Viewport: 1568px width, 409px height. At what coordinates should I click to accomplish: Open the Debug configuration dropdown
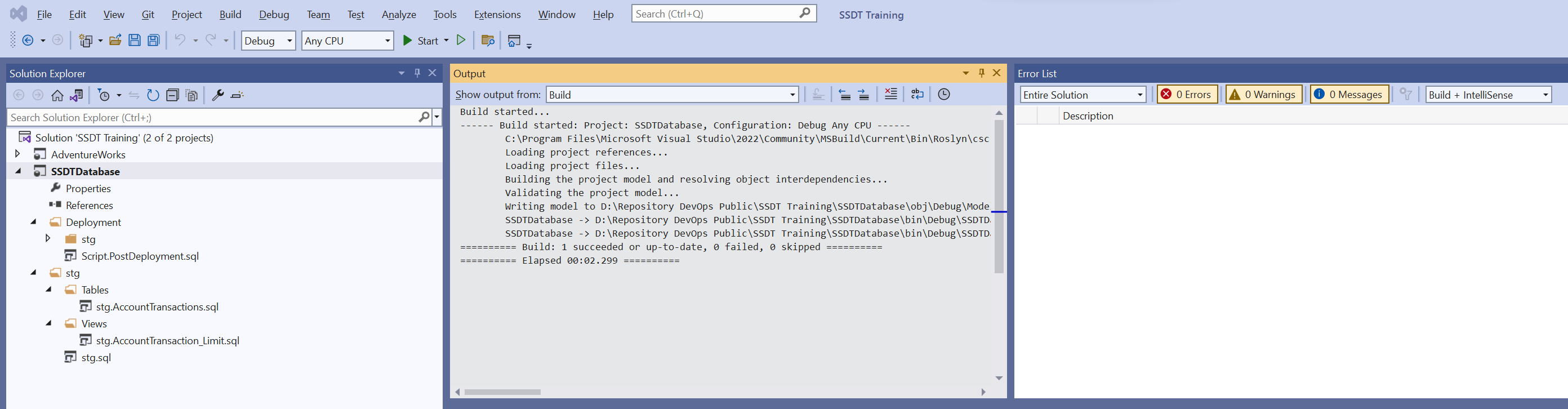point(269,41)
